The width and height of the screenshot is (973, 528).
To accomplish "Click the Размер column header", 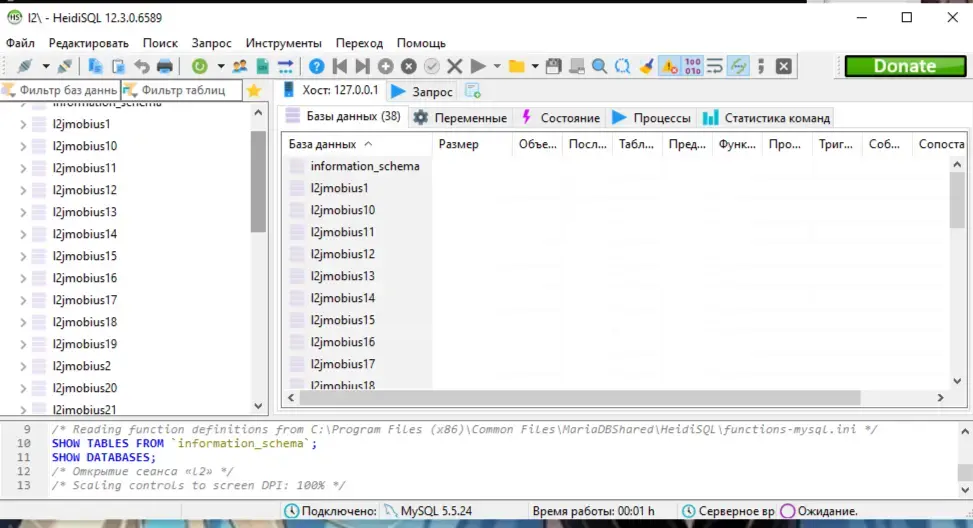I will click(472, 144).
